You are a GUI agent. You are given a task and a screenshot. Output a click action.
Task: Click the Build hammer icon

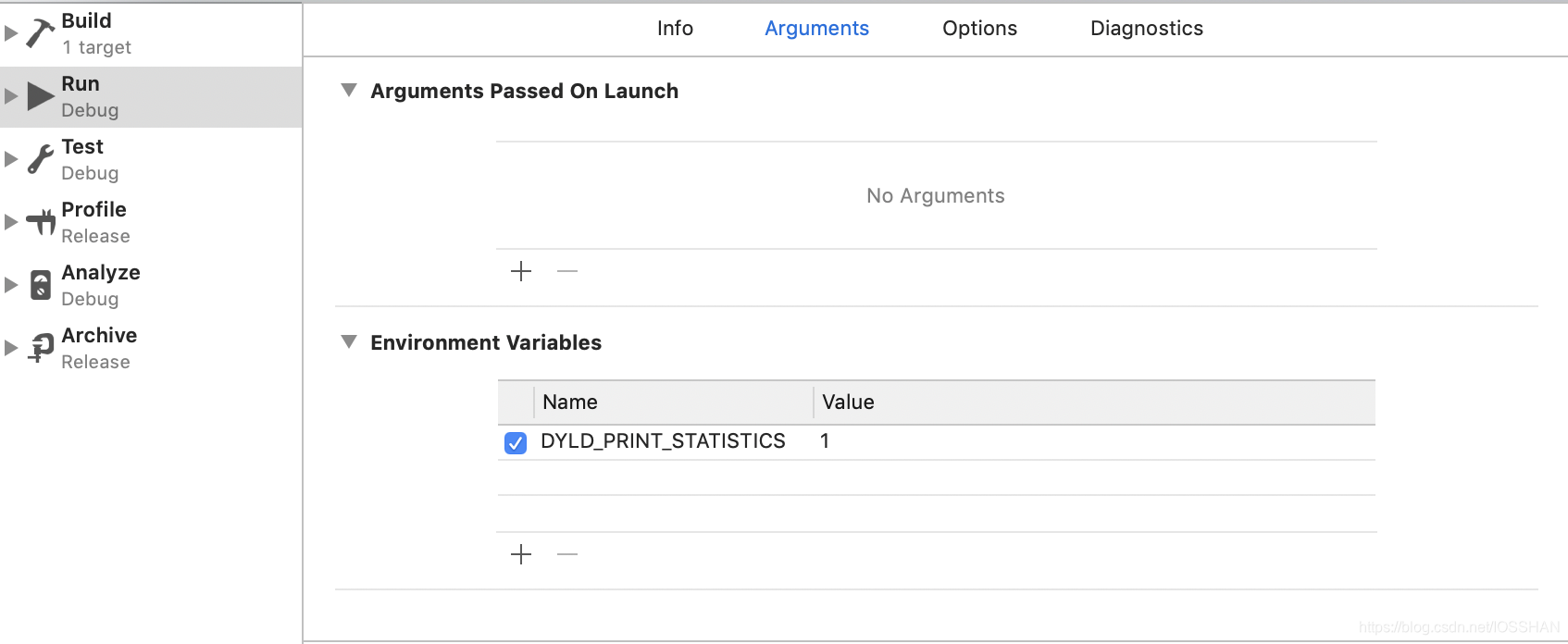pos(40,33)
